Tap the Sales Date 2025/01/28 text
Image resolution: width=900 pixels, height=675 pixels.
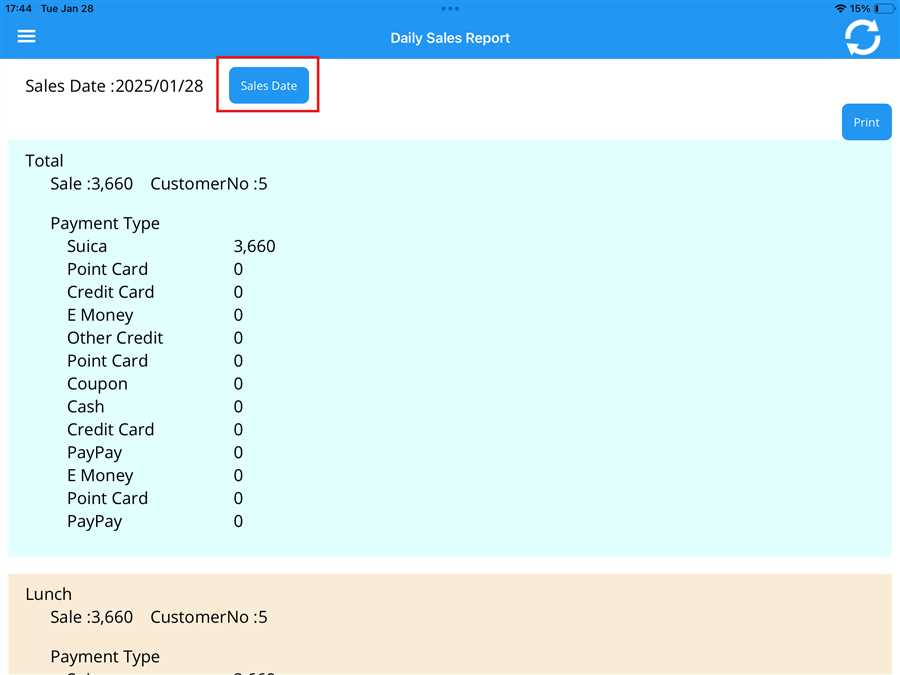tap(114, 86)
